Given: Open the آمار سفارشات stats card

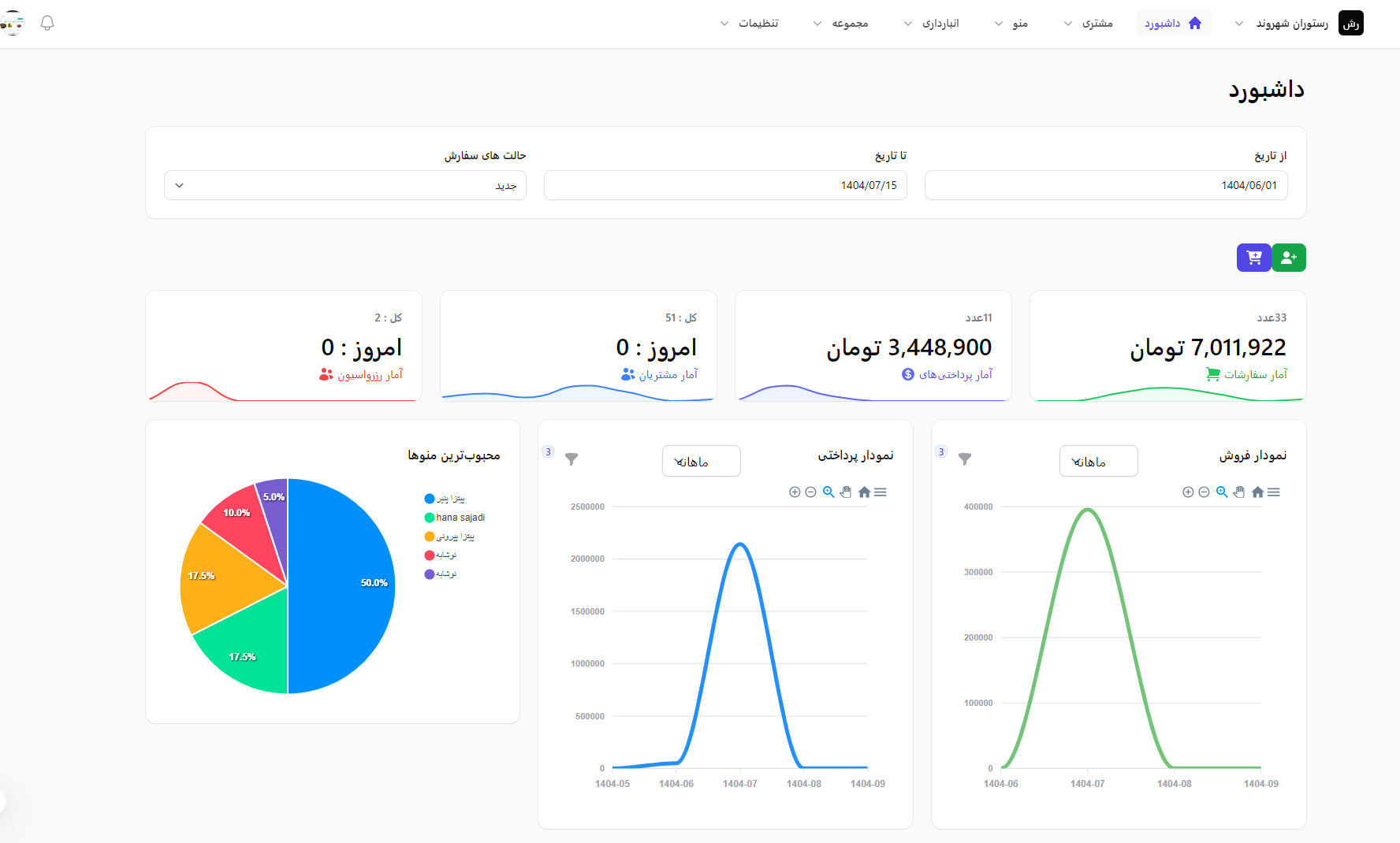Looking at the screenshot, I should [1168, 346].
